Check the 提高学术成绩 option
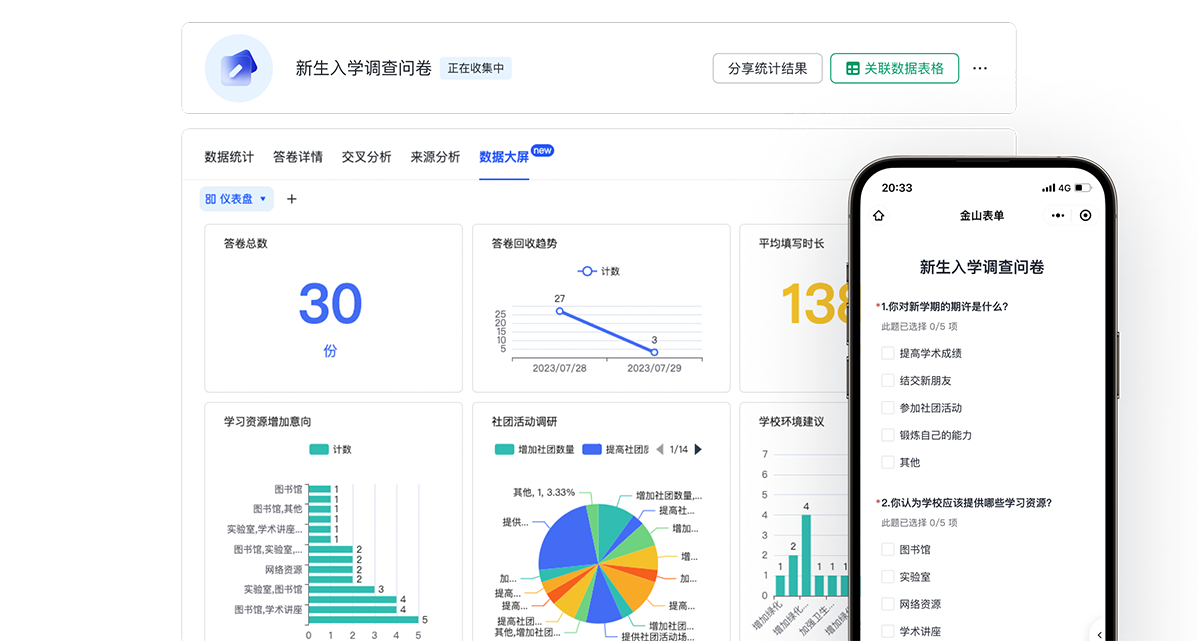 [x=887, y=353]
